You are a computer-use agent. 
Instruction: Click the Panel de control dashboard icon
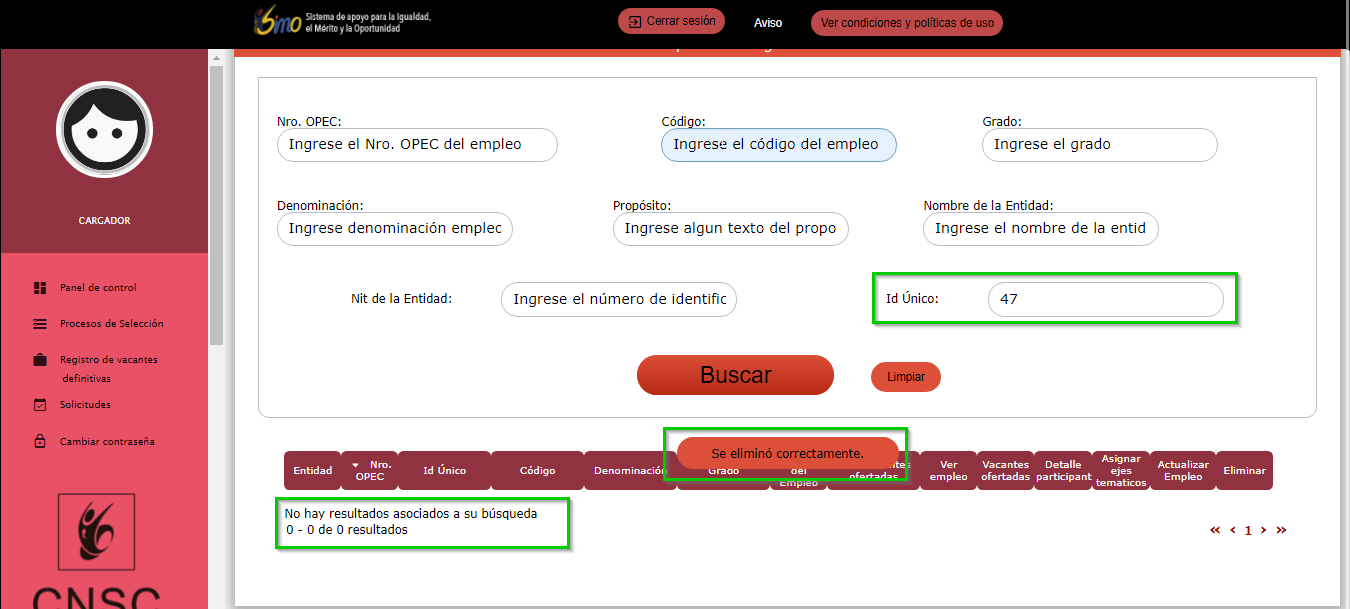click(x=40, y=288)
